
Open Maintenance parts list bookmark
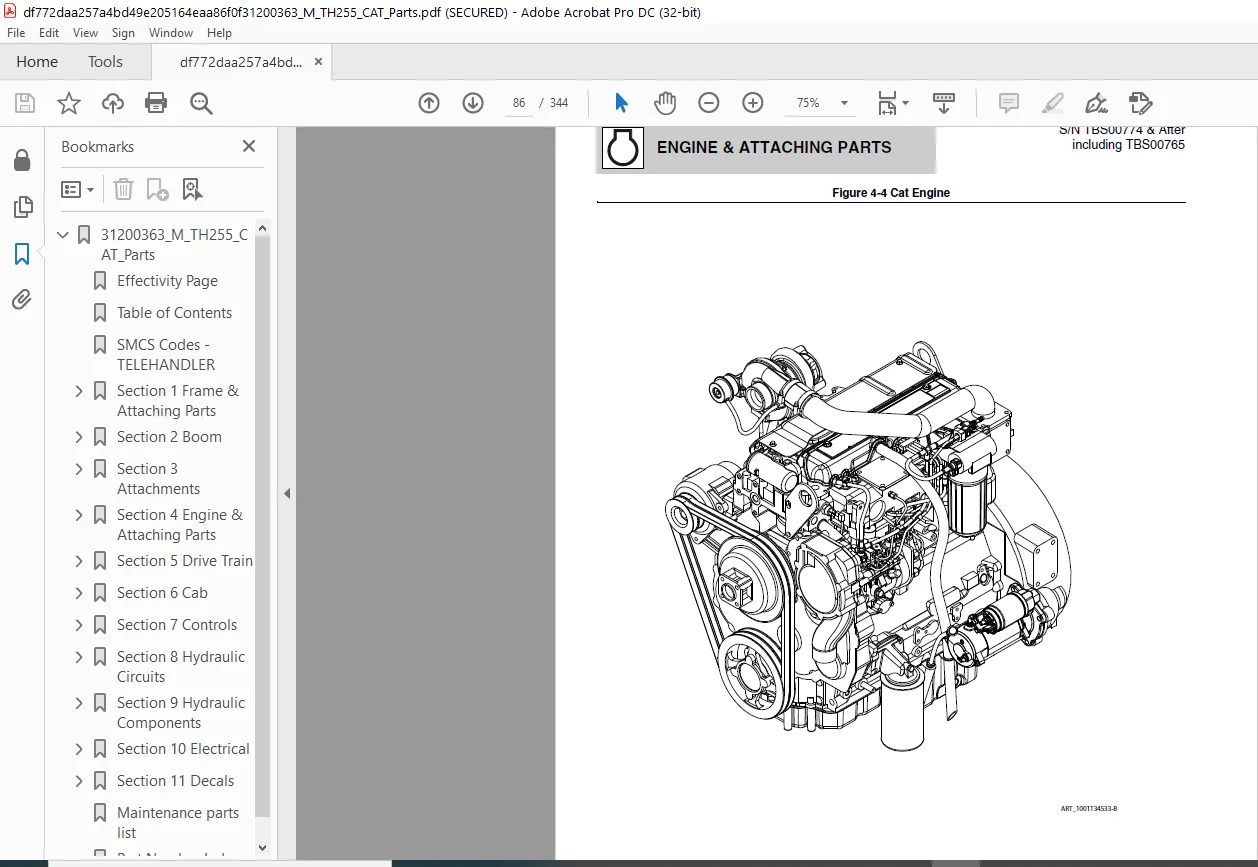[x=178, y=823]
